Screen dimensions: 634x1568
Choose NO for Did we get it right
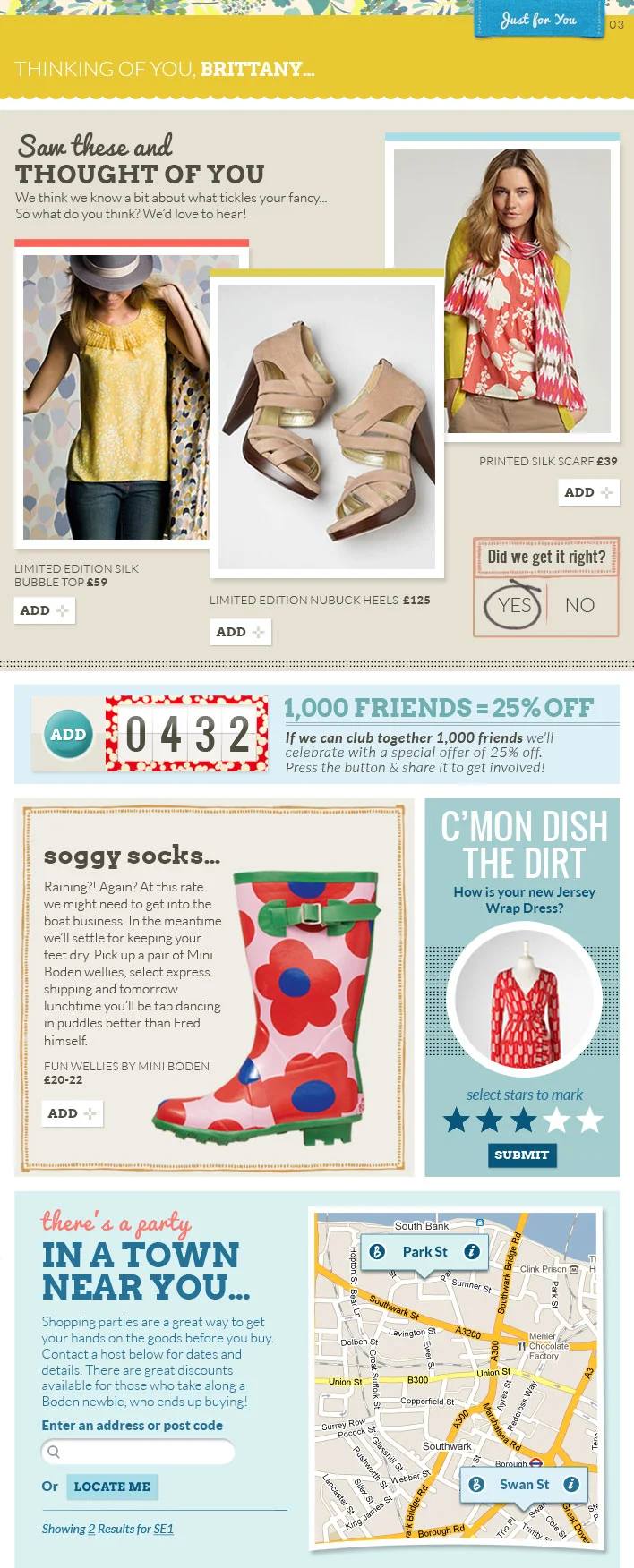[x=579, y=606]
